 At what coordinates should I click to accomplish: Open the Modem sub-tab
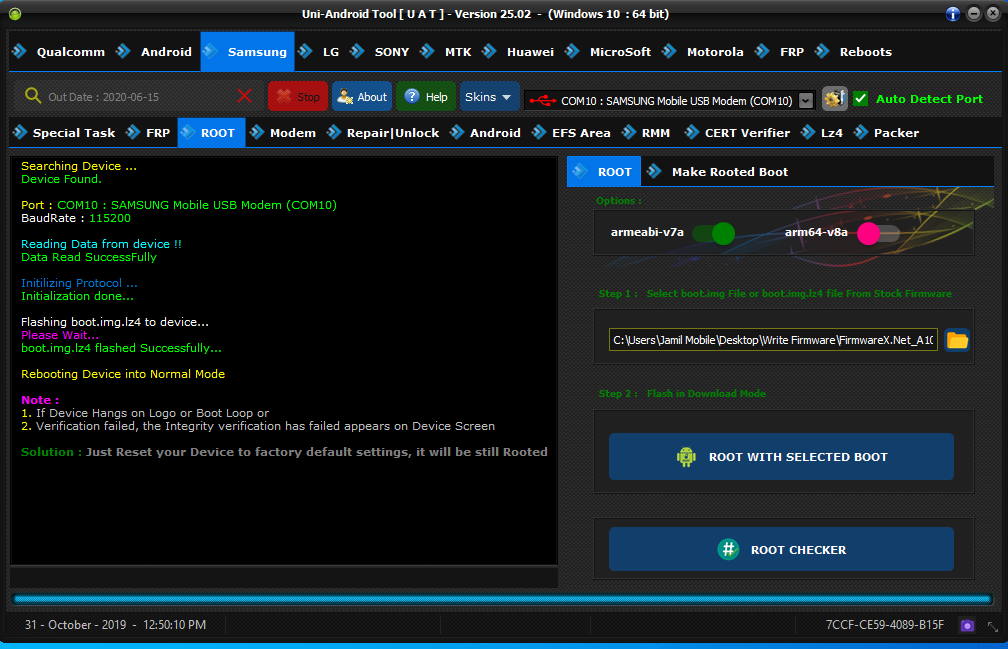tap(284, 133)
